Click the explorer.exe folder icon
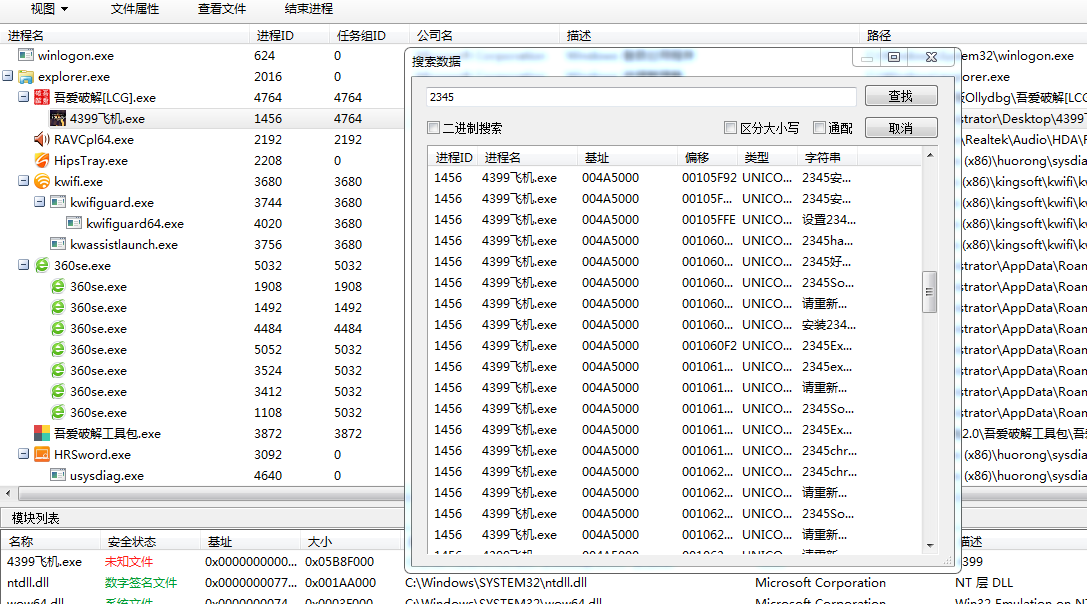The width and height of the screenshot is (1087, 604). (26, 76)
